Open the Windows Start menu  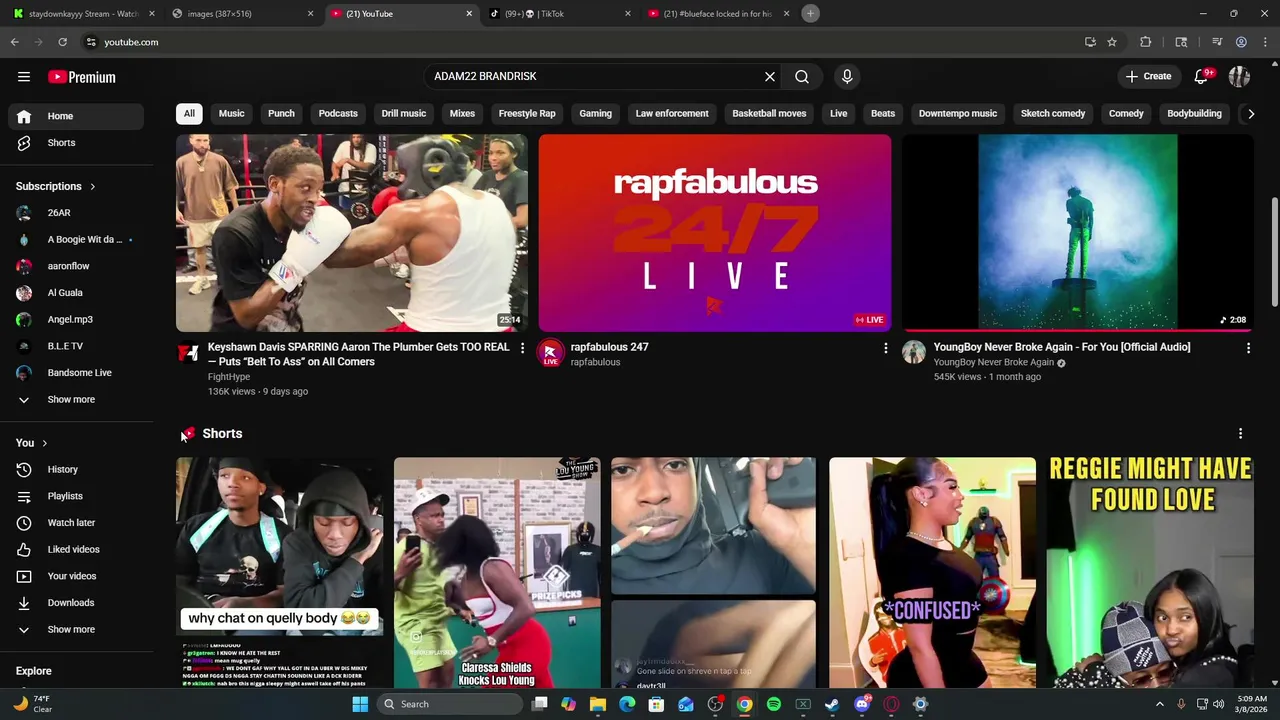(x=360, y=704)
